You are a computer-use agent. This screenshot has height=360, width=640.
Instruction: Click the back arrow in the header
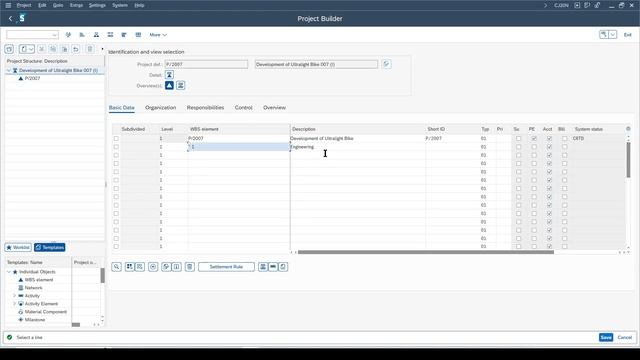10,18
